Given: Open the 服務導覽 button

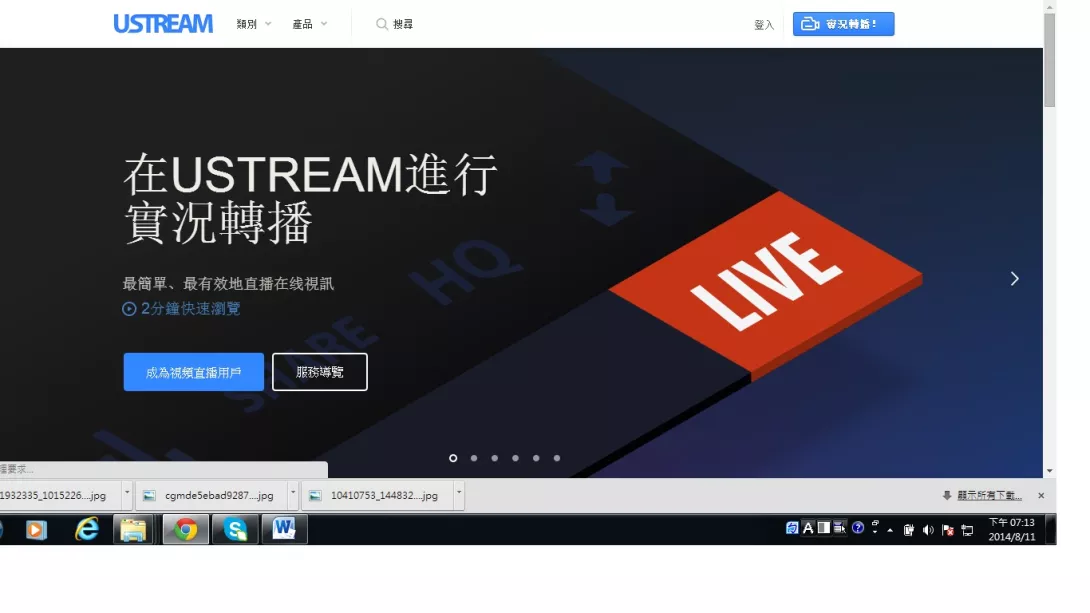Looking at the screenshot, I should (x=320, y=372).
